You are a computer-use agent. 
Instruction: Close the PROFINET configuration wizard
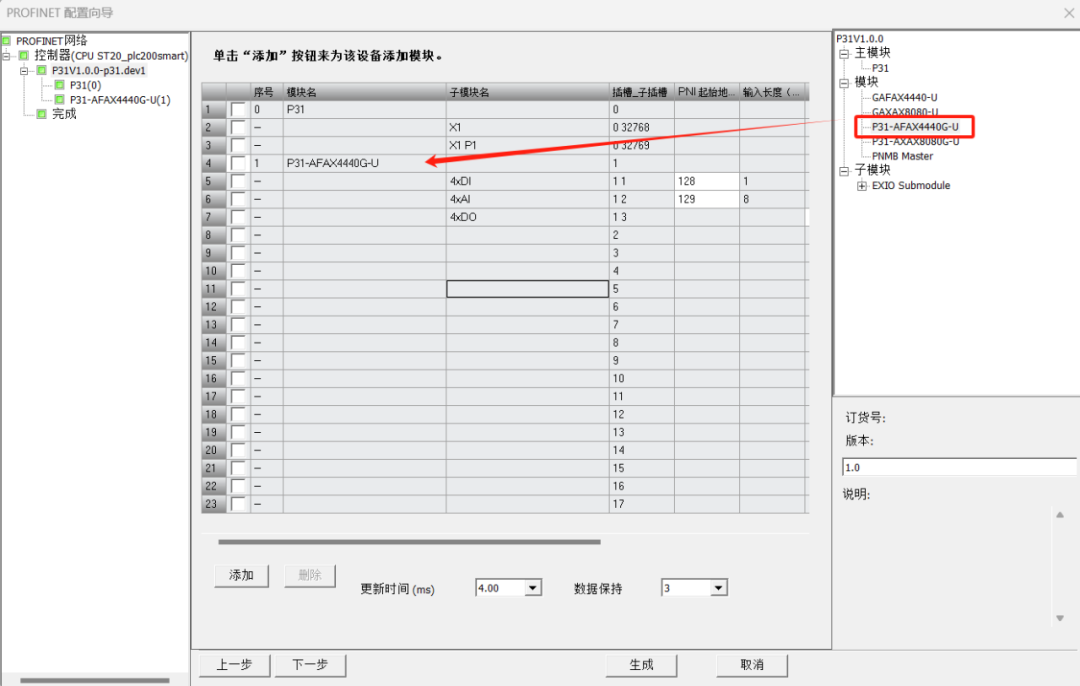1068,12
